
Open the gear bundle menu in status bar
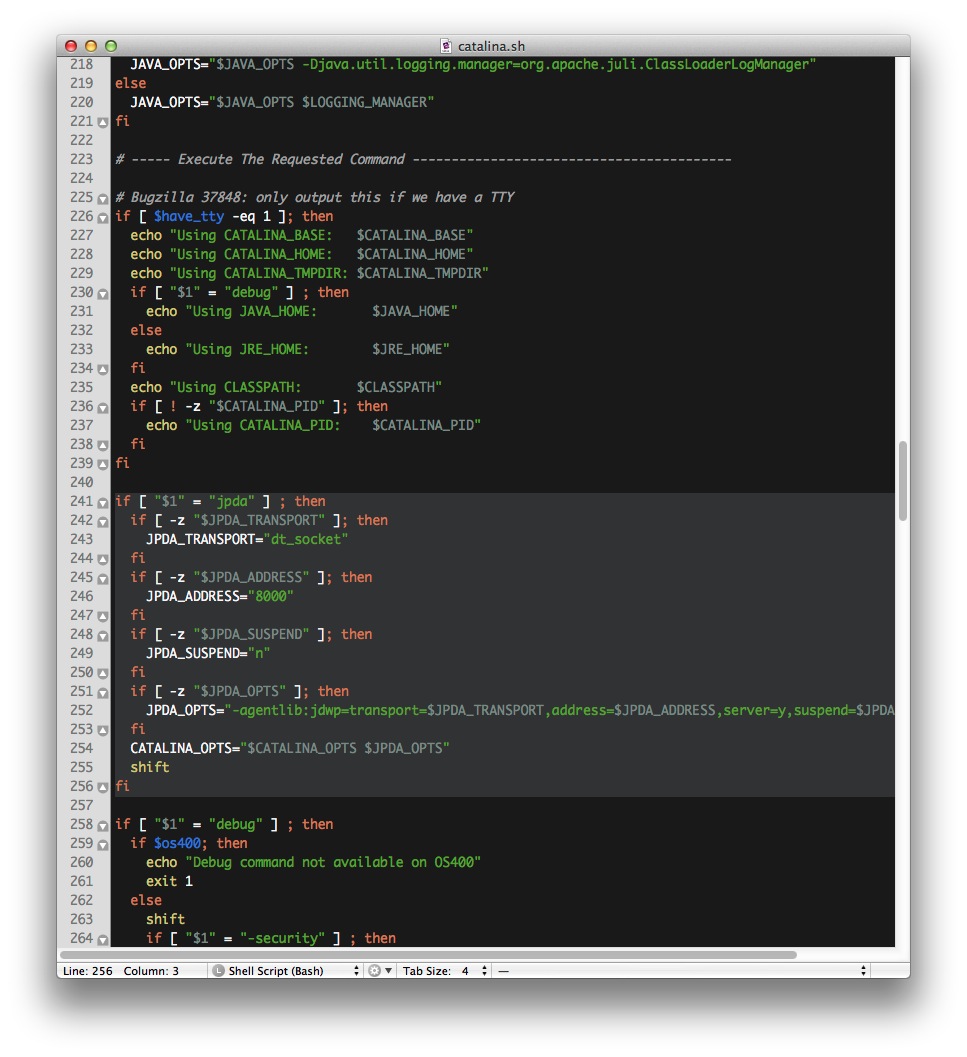click(380, 971)
